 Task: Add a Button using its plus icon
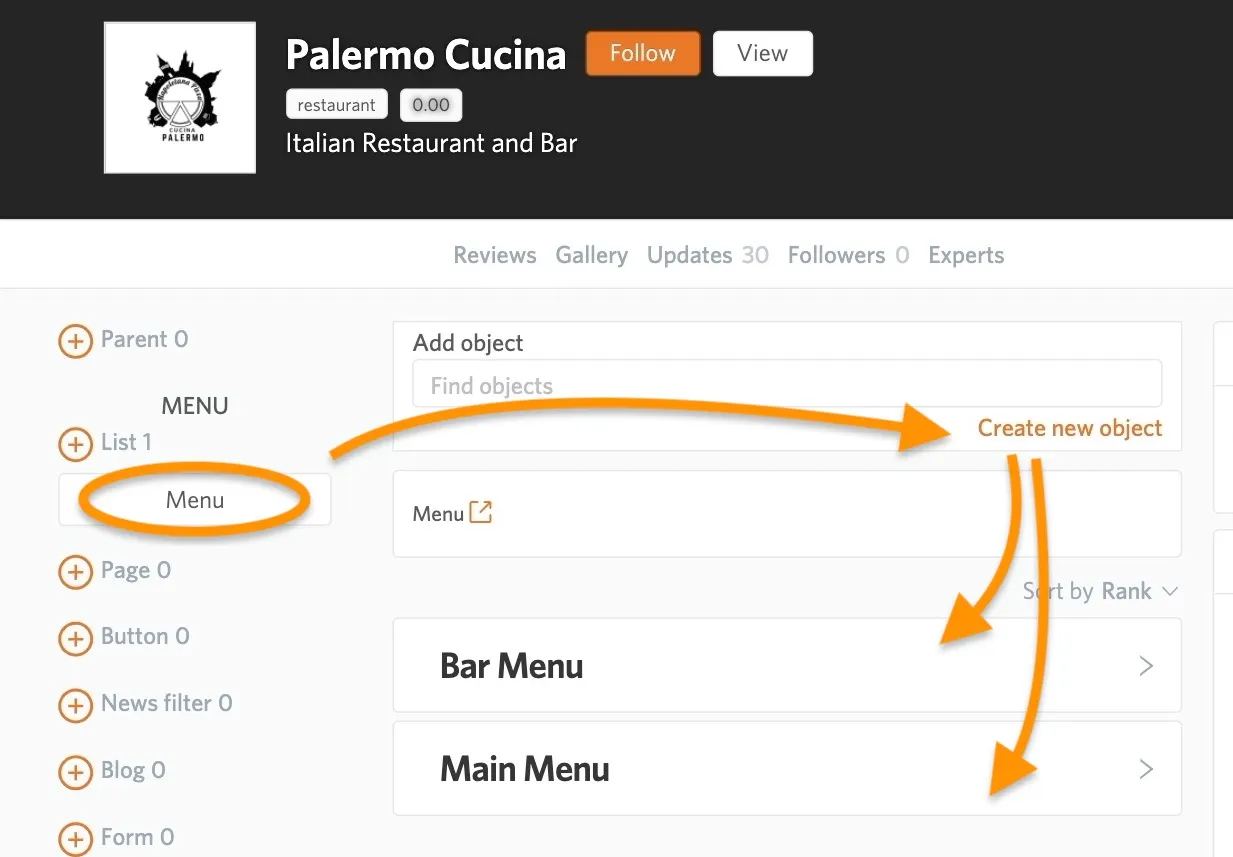click(75, 638)
